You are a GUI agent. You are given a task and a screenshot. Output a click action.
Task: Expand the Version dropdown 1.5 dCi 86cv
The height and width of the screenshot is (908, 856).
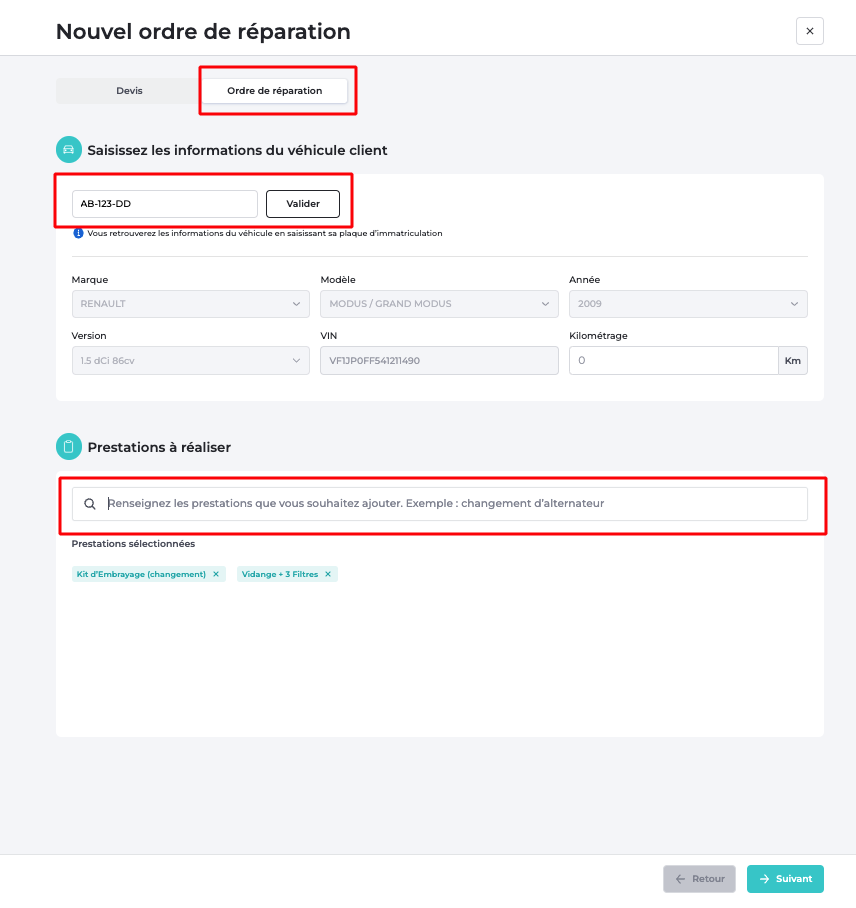191,361
